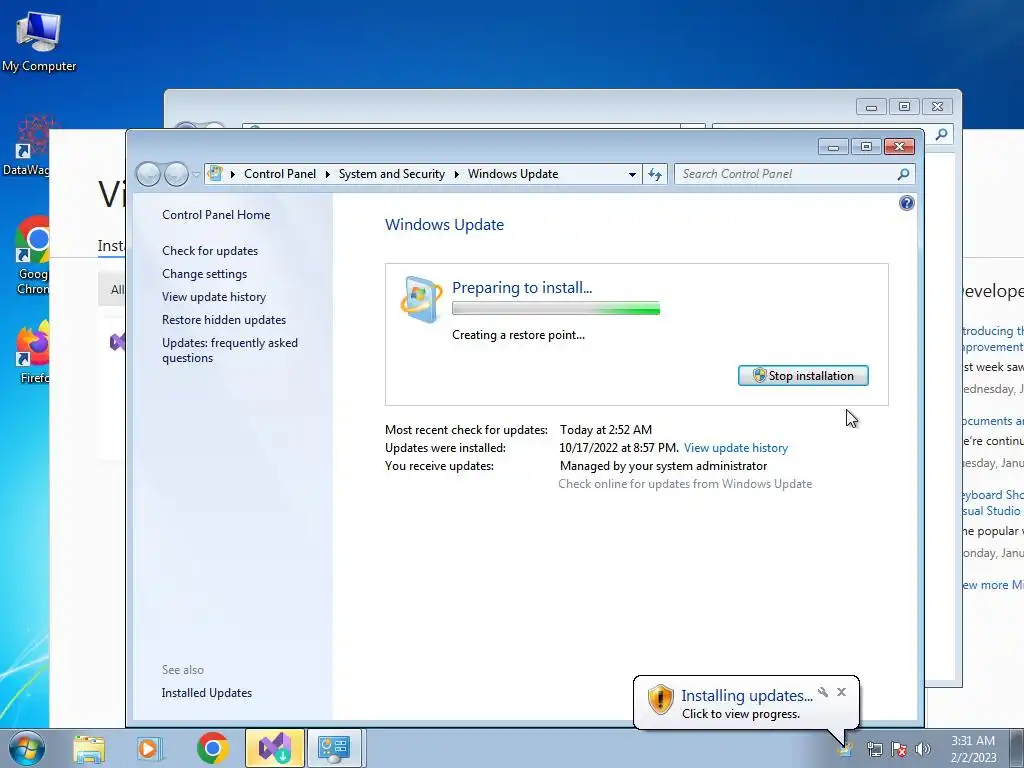Open Windows Explorer from the taskbar
This screenshot has width=1024, height=768.
89,748
